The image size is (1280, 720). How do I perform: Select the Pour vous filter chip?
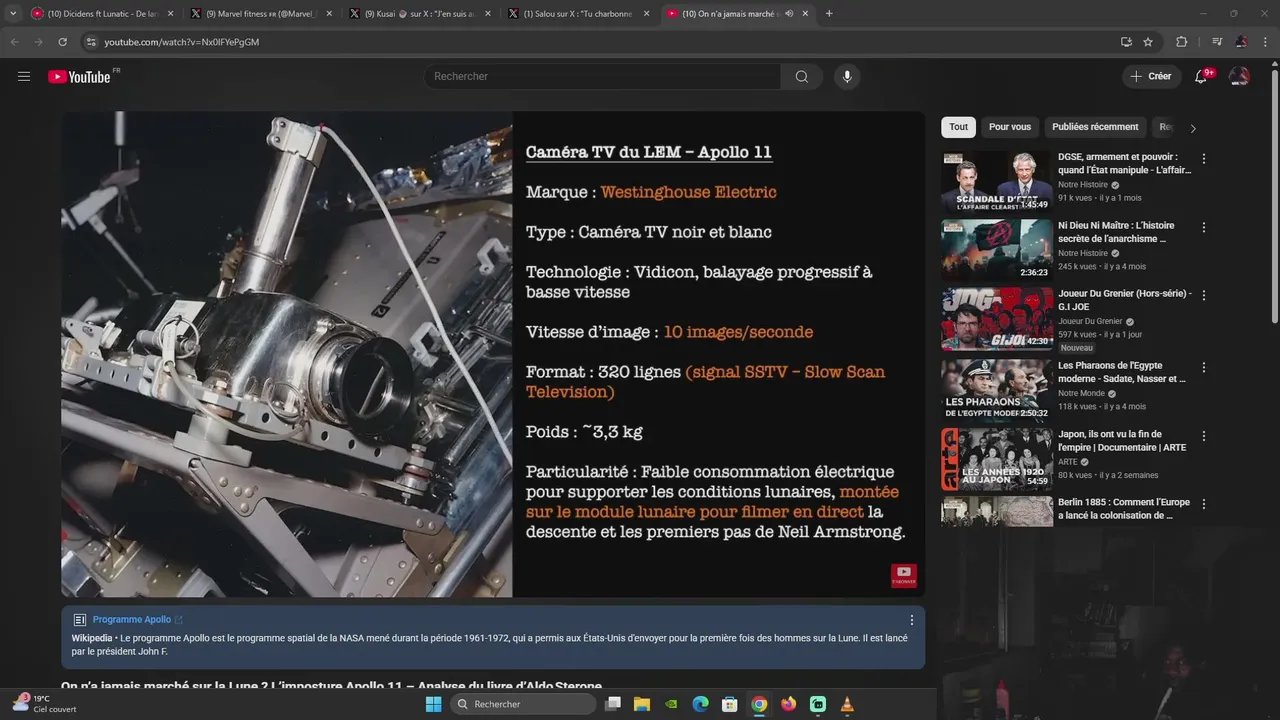[1009, 127]
